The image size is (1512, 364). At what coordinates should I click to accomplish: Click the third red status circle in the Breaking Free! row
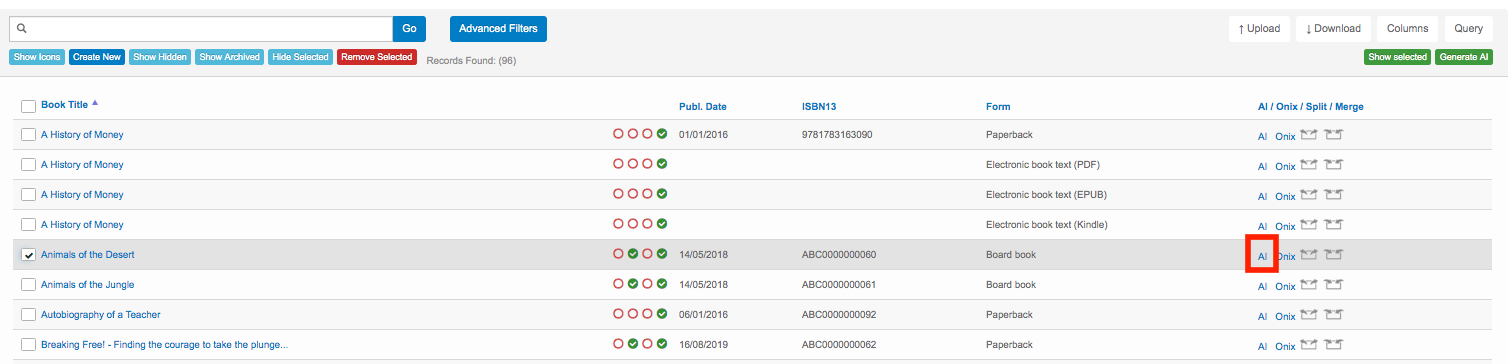pyautogui.click(x=647, y=344)
